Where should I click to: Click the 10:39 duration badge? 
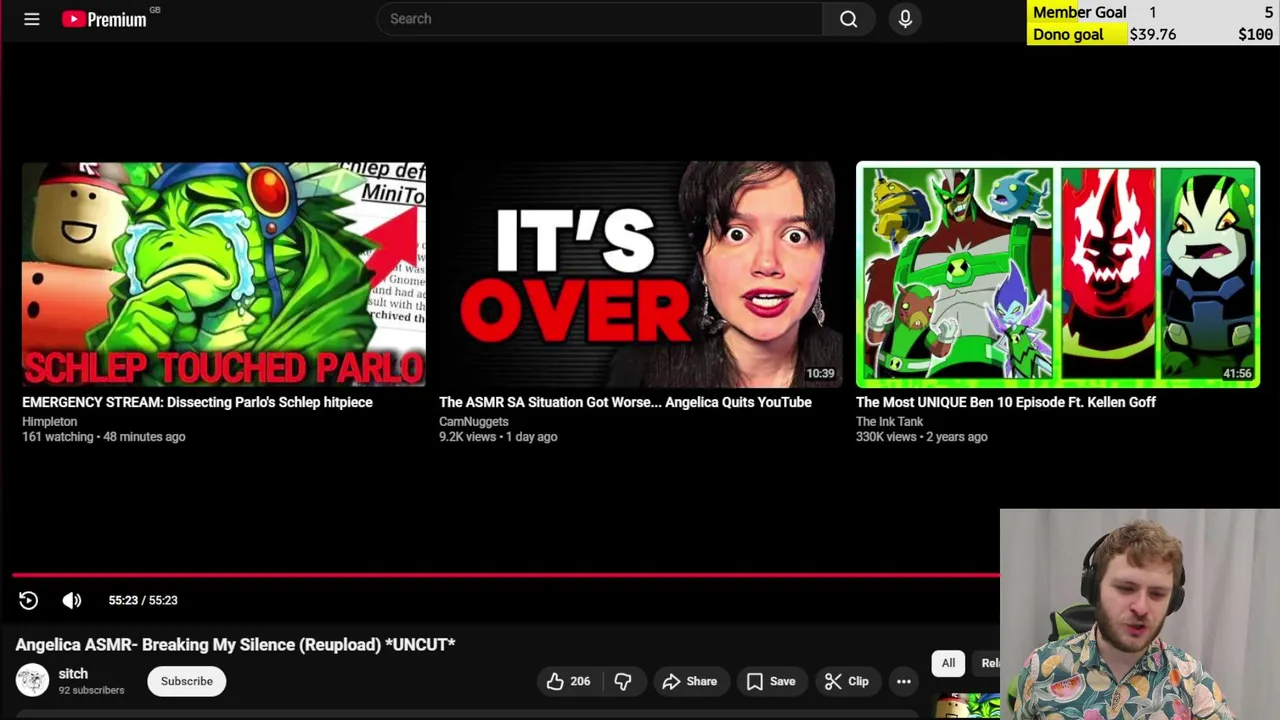pos(820,373)
